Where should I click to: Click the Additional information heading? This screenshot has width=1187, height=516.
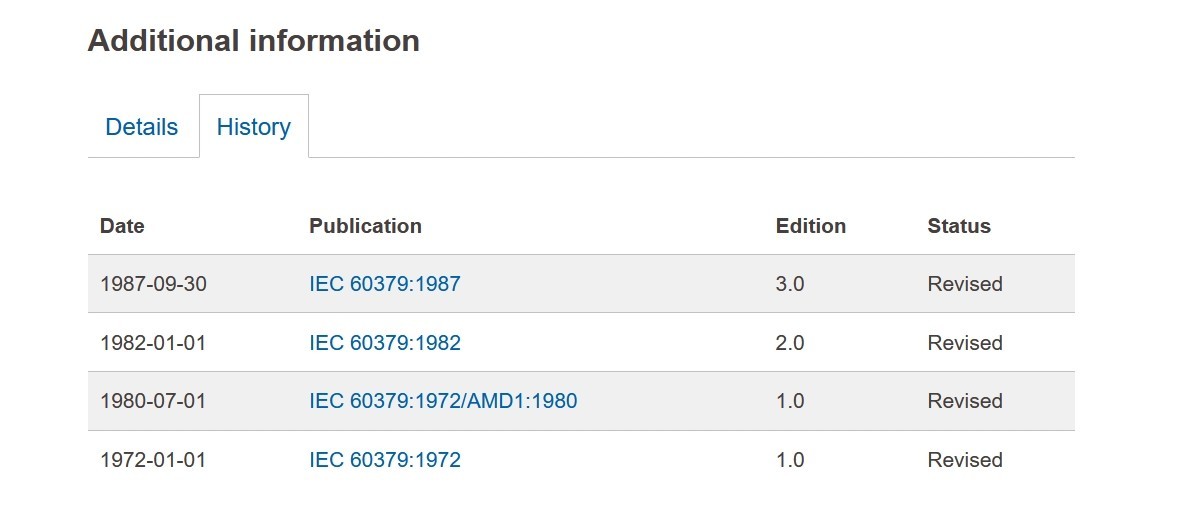coord(254,40)
